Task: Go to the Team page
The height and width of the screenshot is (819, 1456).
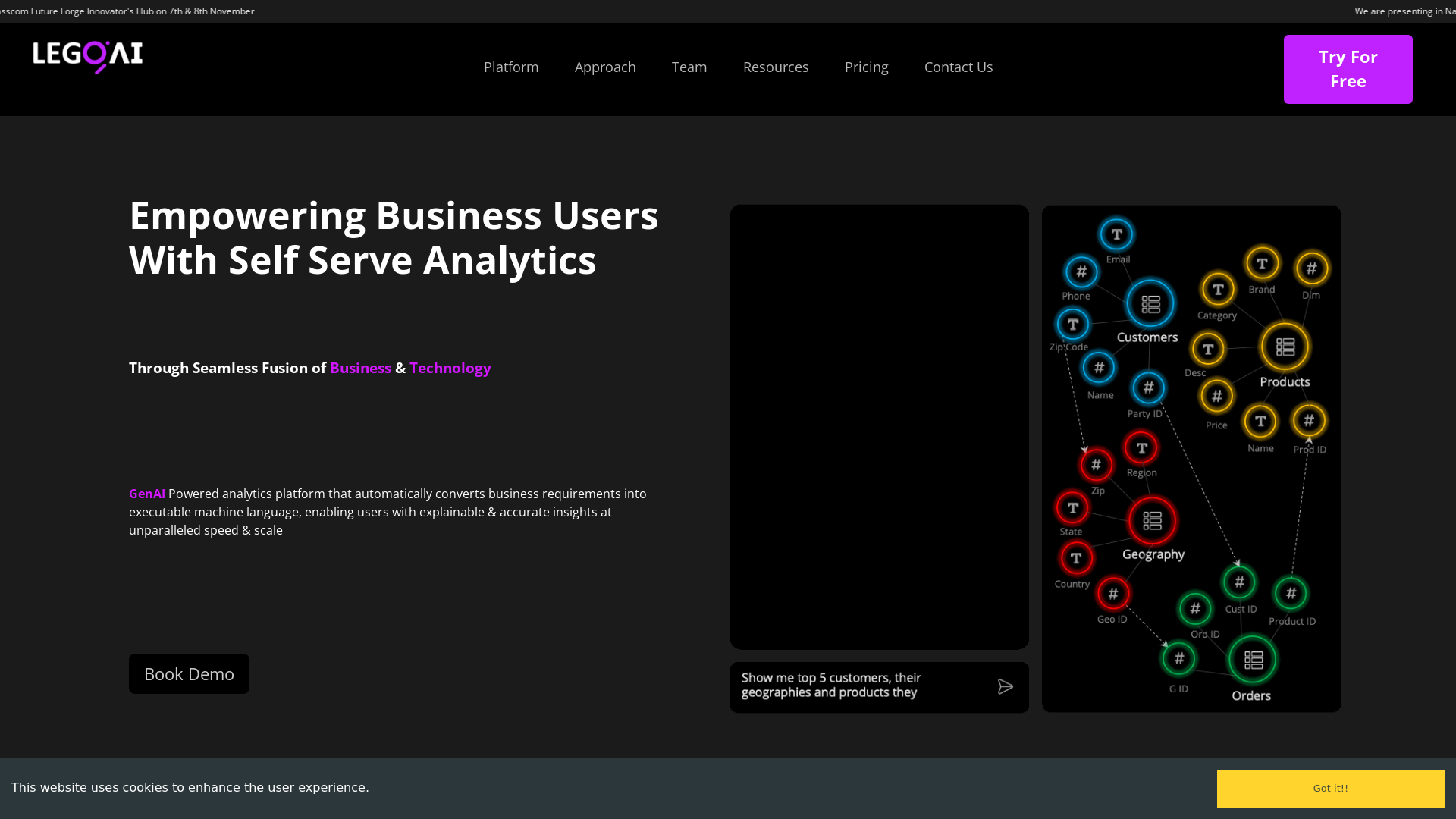Action: click(689, 67)
